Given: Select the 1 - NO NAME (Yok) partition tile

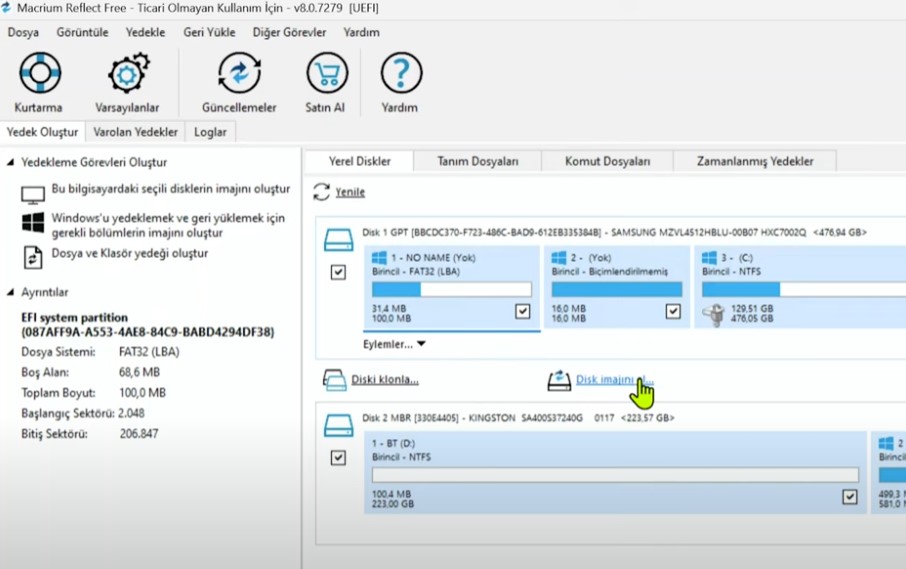Looking at the screenshot, I should point(451,287).
